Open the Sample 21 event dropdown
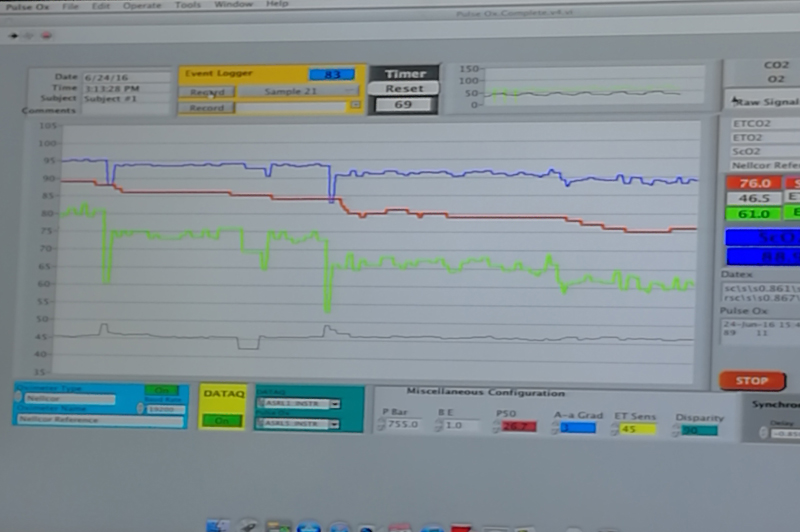The width and height of the screenshot is (800, 532). click(298, 91)
